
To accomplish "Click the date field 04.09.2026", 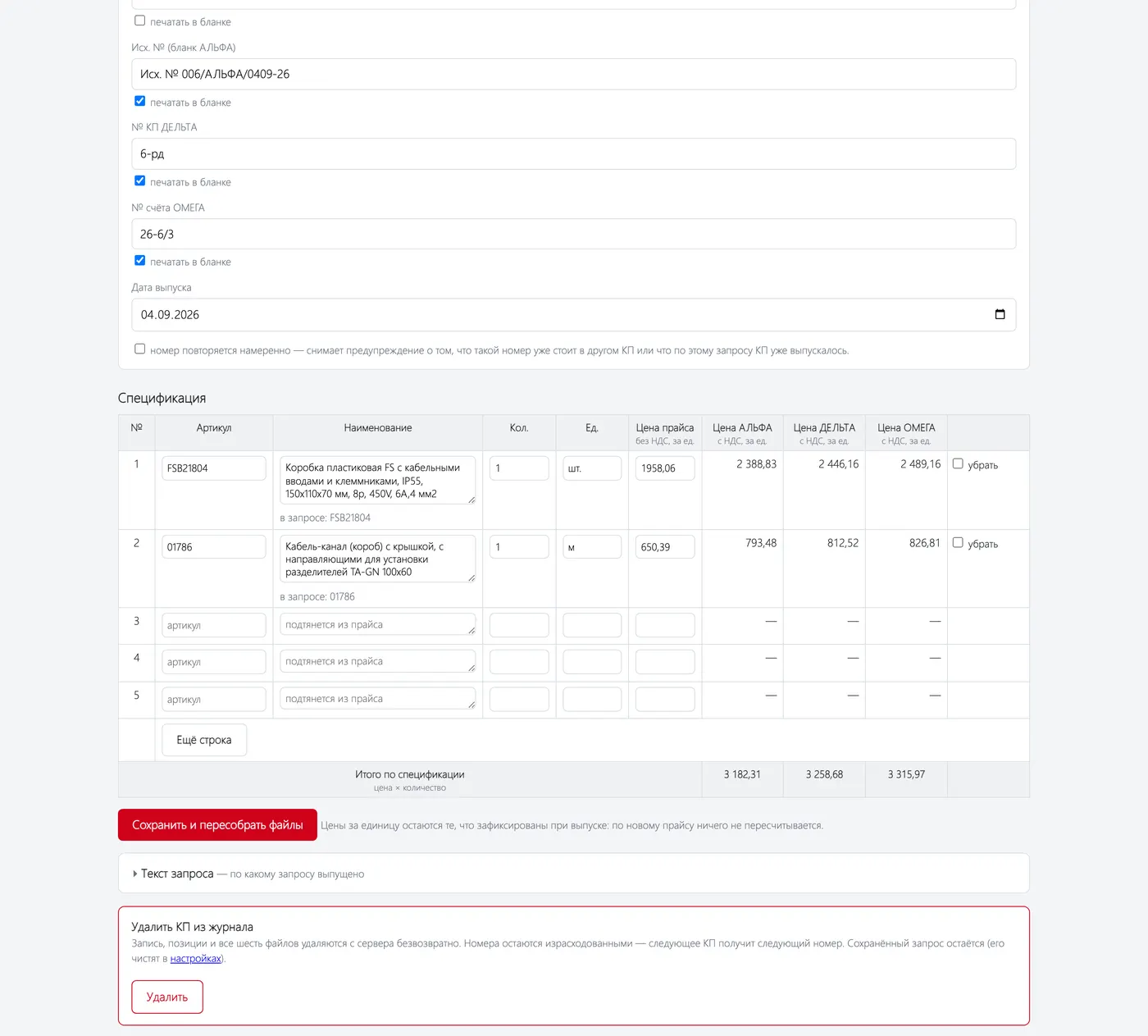I will coord(574,315).
